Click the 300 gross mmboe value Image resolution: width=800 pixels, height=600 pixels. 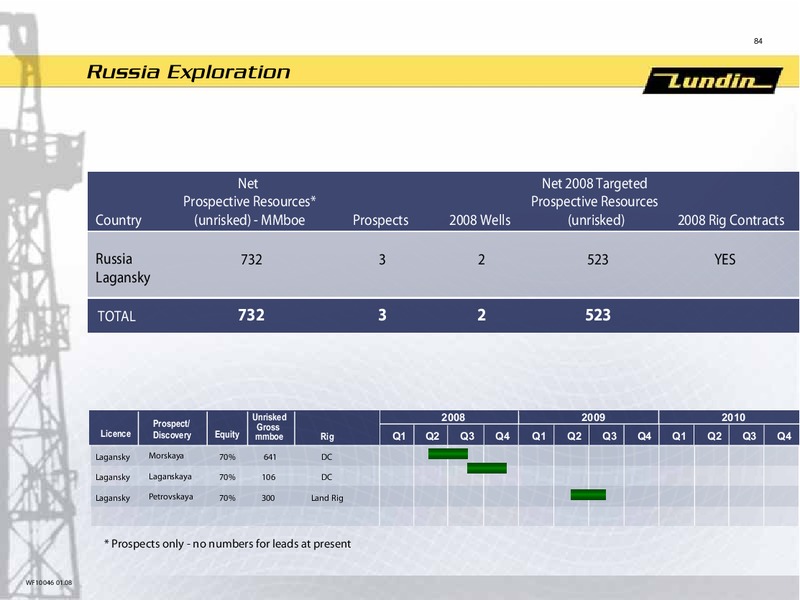pyautogui.click(x=268, y=498)
